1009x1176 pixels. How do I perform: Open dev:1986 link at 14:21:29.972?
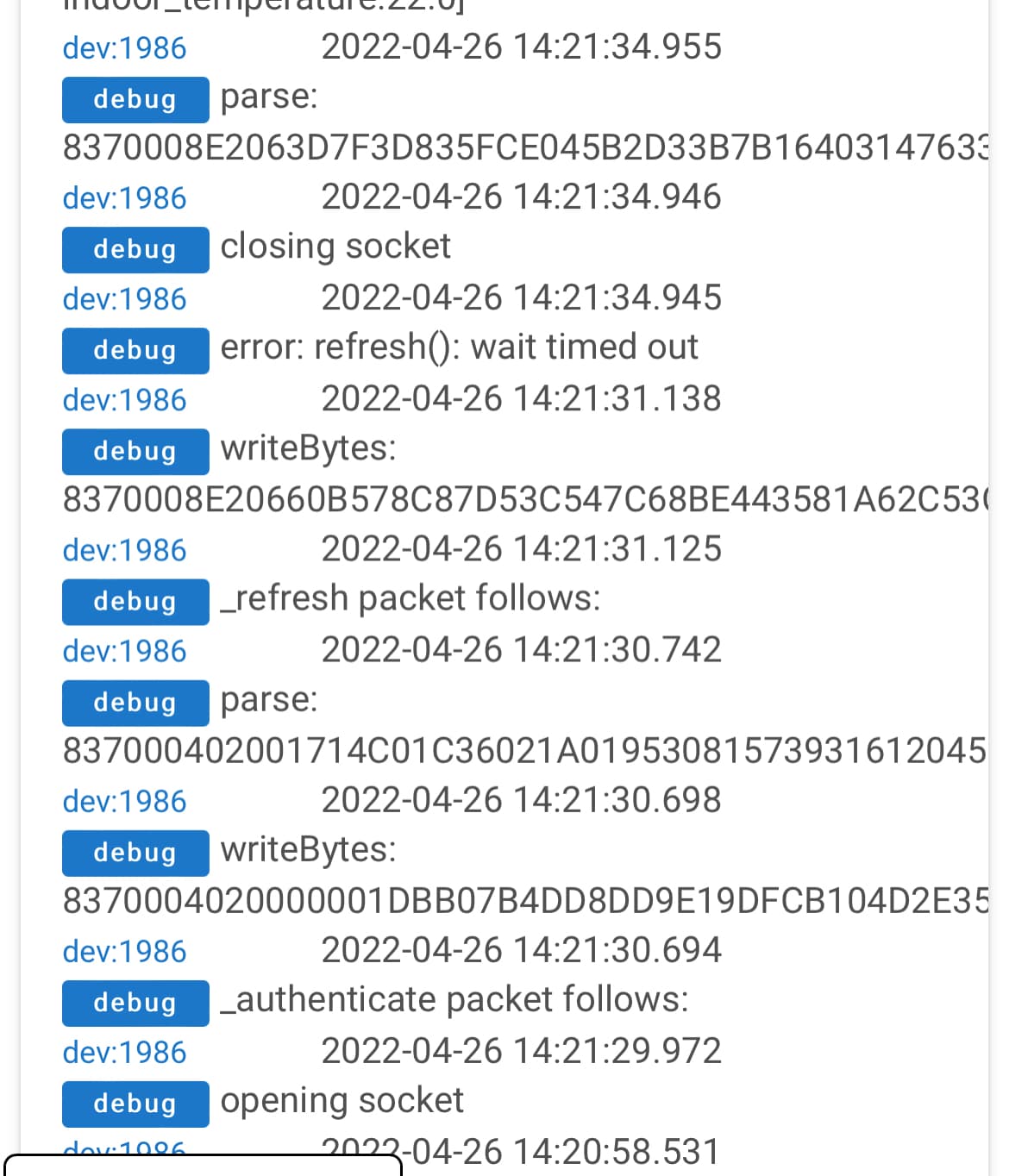(124, 1052)
